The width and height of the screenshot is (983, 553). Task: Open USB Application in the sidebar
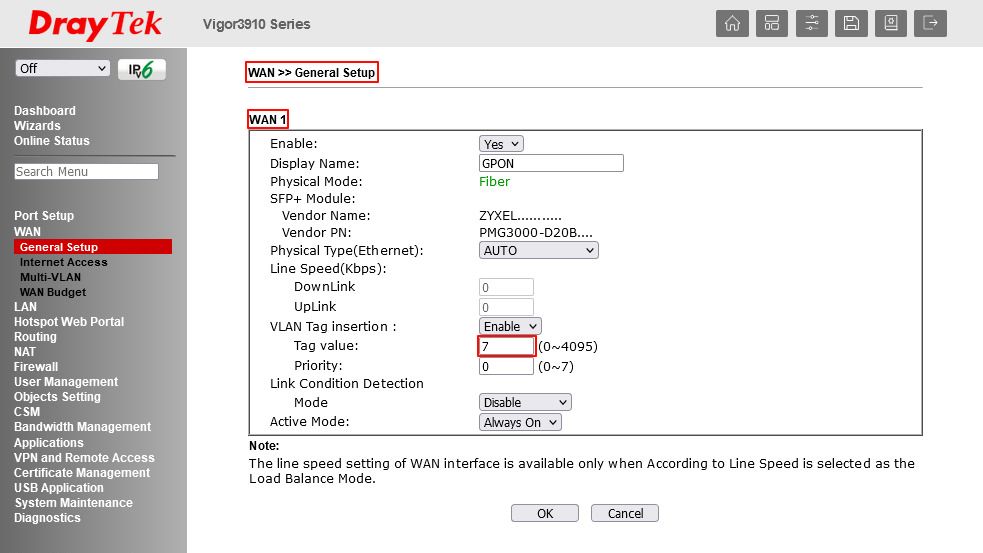58,488
